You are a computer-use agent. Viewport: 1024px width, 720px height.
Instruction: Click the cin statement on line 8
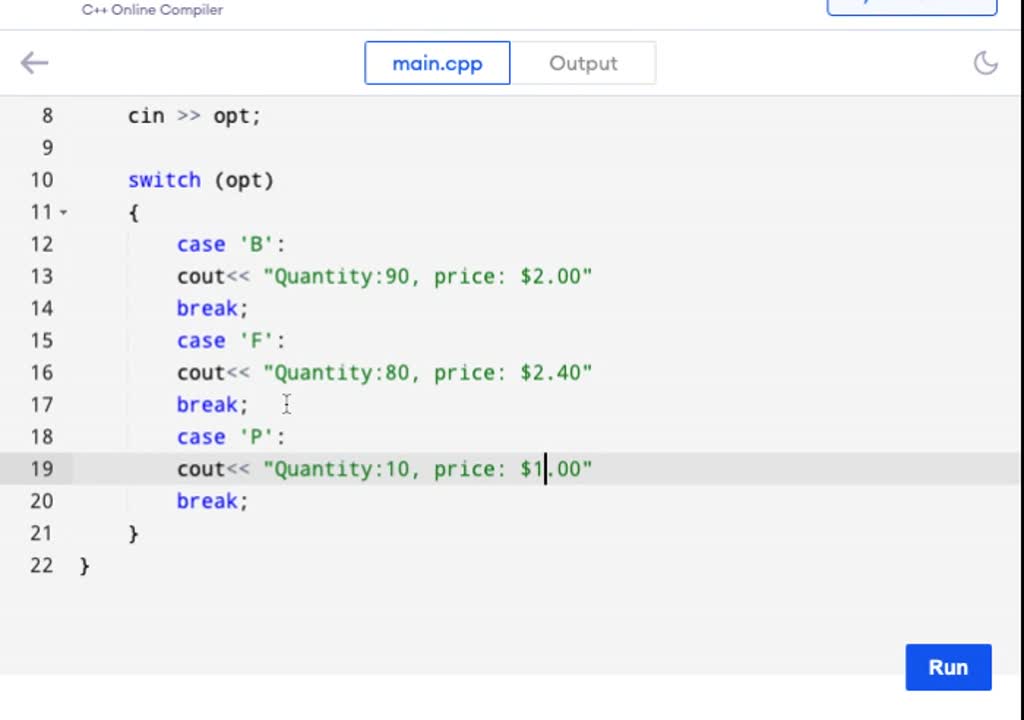[193, 116]
